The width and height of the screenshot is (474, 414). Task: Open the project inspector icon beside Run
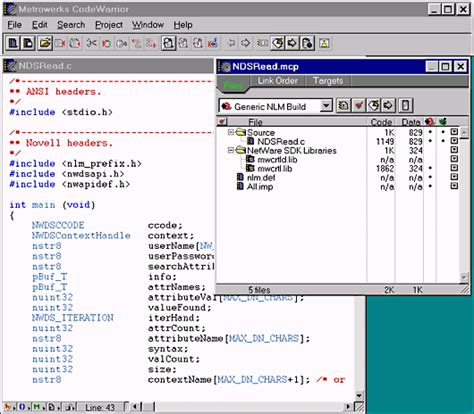(x=405, y=106)
